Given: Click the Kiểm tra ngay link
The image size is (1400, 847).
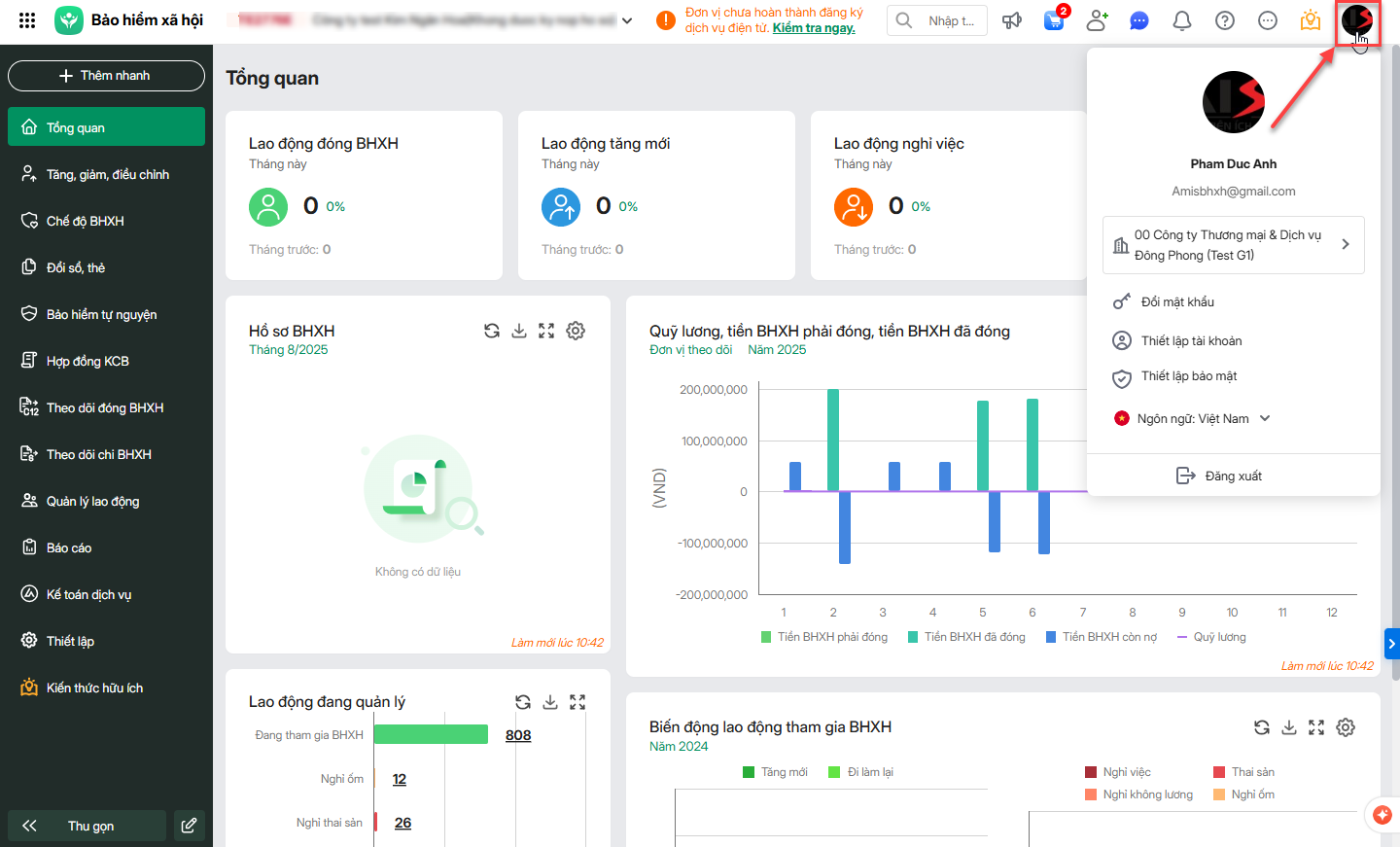Looking at the screenshot, I should (814, 28).
